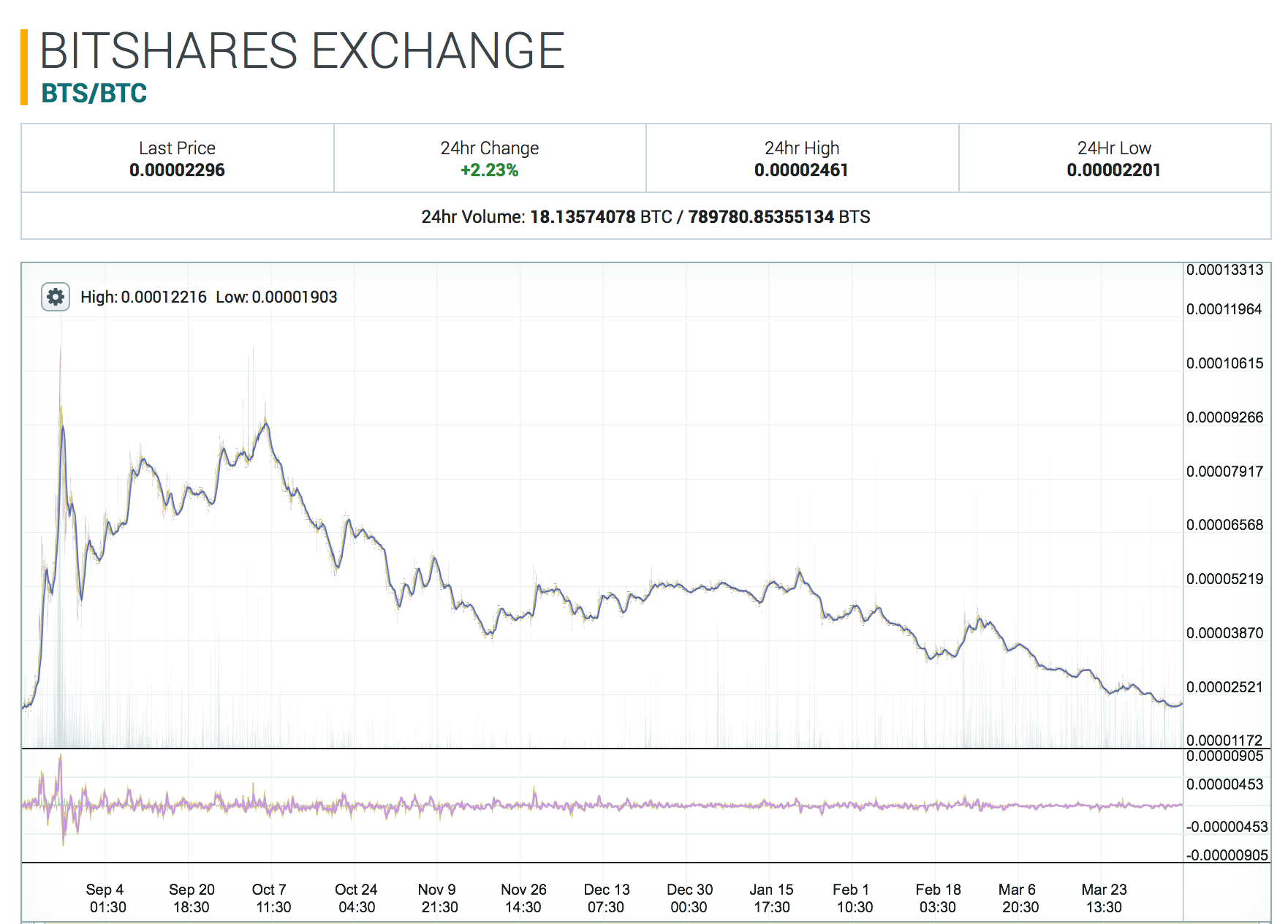Open chart settings gear icon

(56, 297)
